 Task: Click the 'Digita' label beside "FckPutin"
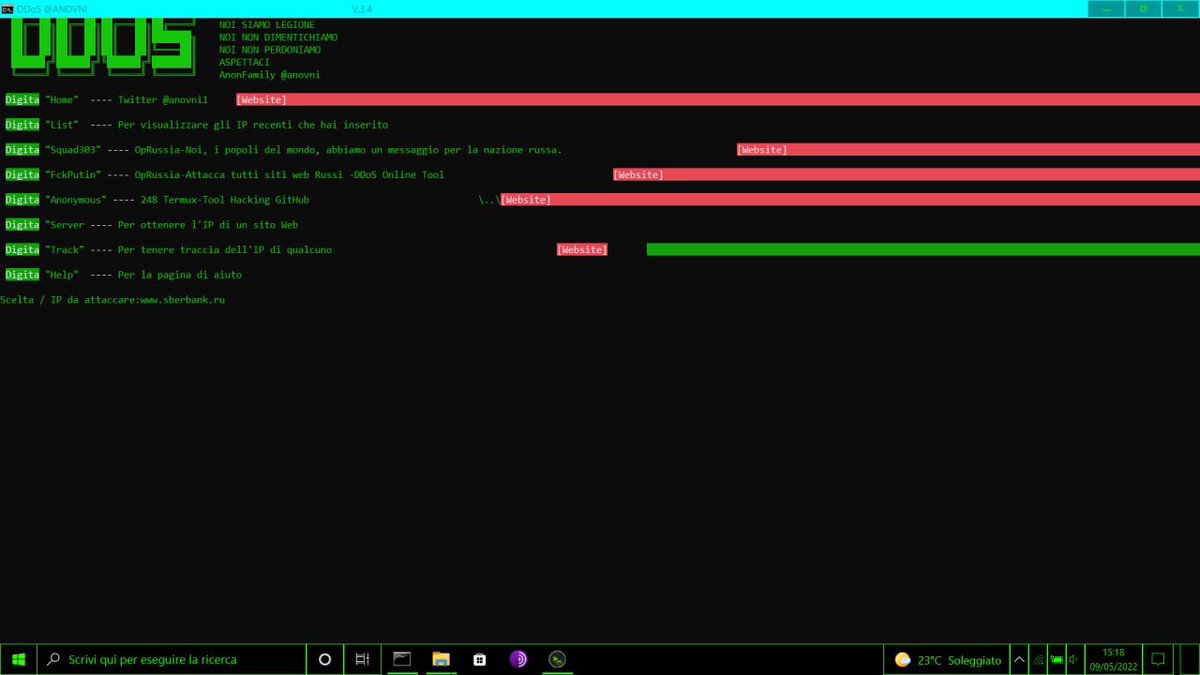22,175
